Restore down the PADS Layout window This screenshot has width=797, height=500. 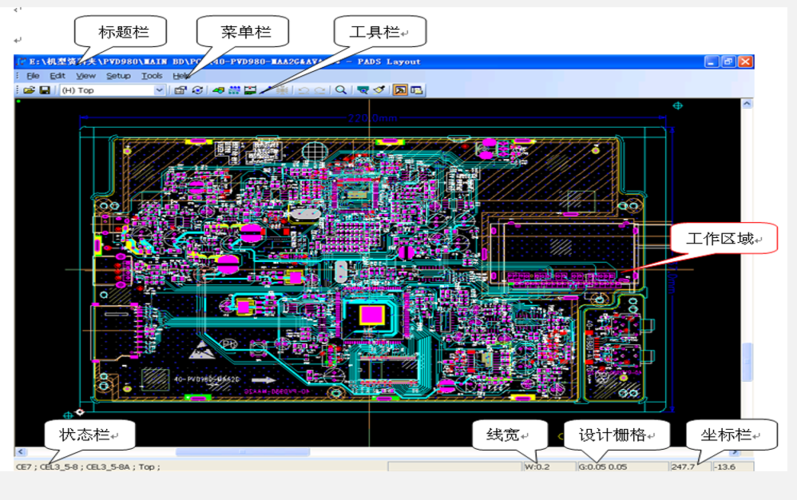(x=728, y=61)
